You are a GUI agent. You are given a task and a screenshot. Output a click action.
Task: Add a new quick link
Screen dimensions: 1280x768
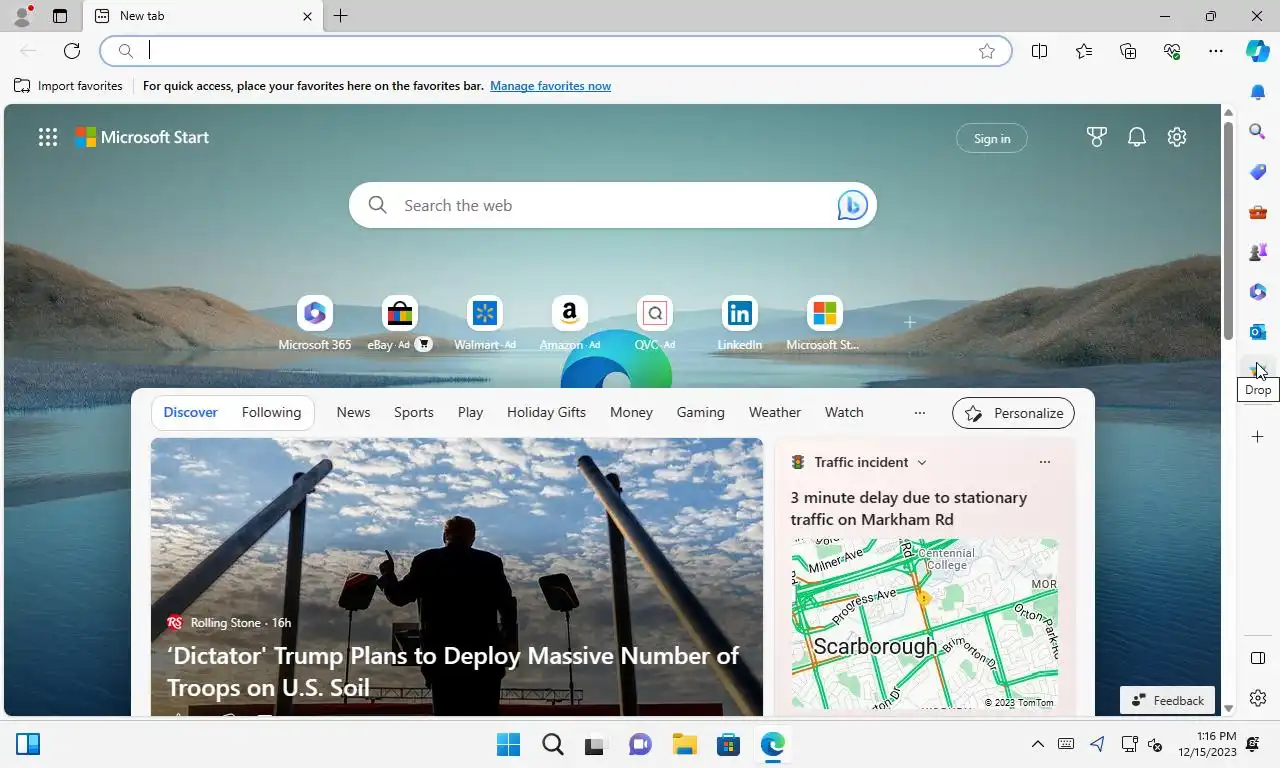pyautogui.click(x=910, y=322)
